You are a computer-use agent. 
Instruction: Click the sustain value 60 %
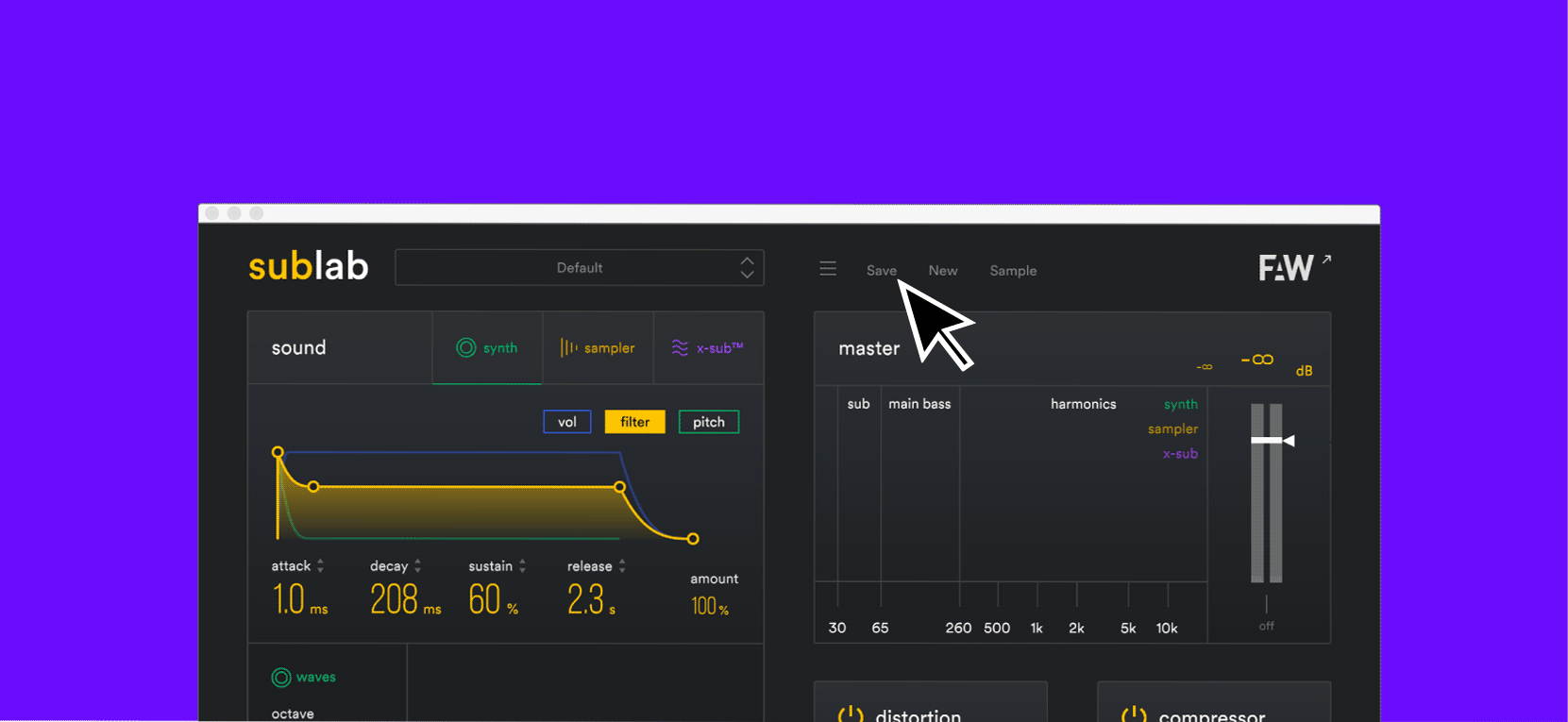pyautogui.click(x=494, y=600)
